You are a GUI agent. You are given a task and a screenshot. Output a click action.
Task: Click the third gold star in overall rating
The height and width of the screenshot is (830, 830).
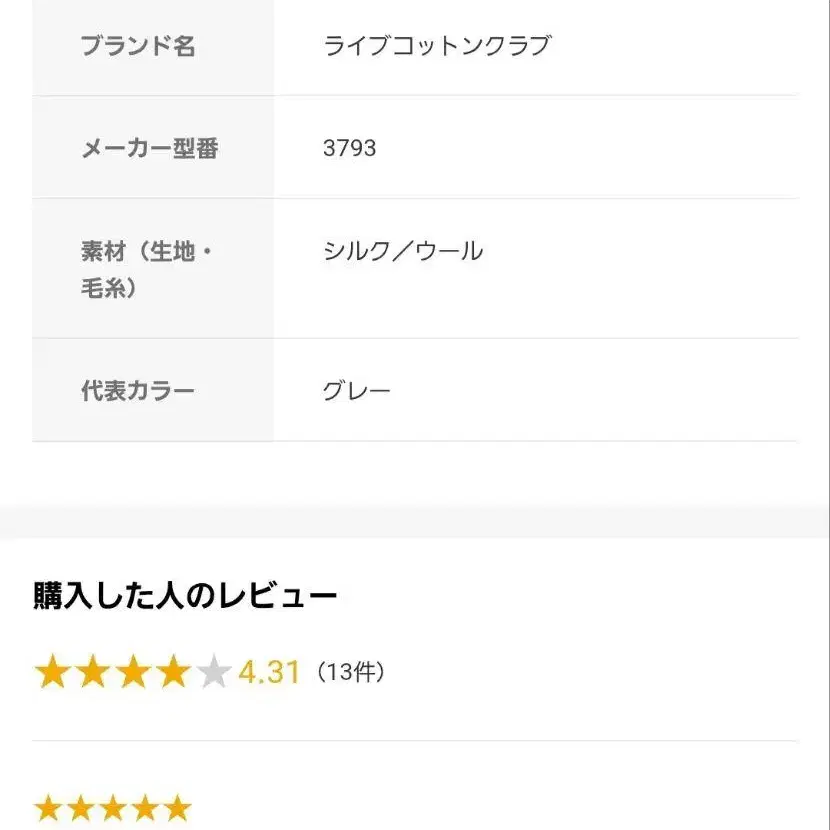(x=133, y=673)
